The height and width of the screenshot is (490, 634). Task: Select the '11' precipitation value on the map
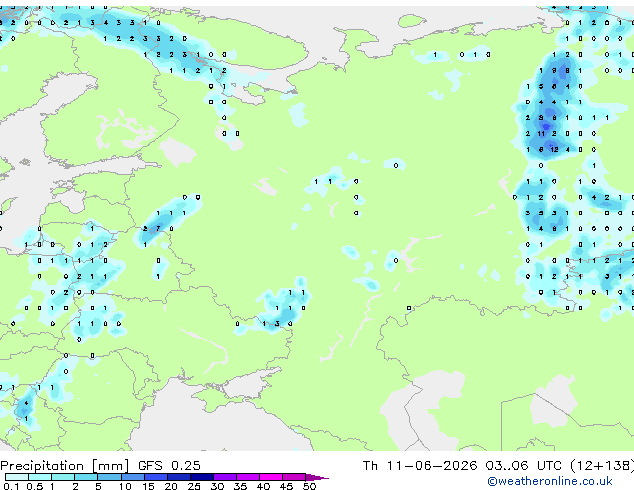point(541,134)
